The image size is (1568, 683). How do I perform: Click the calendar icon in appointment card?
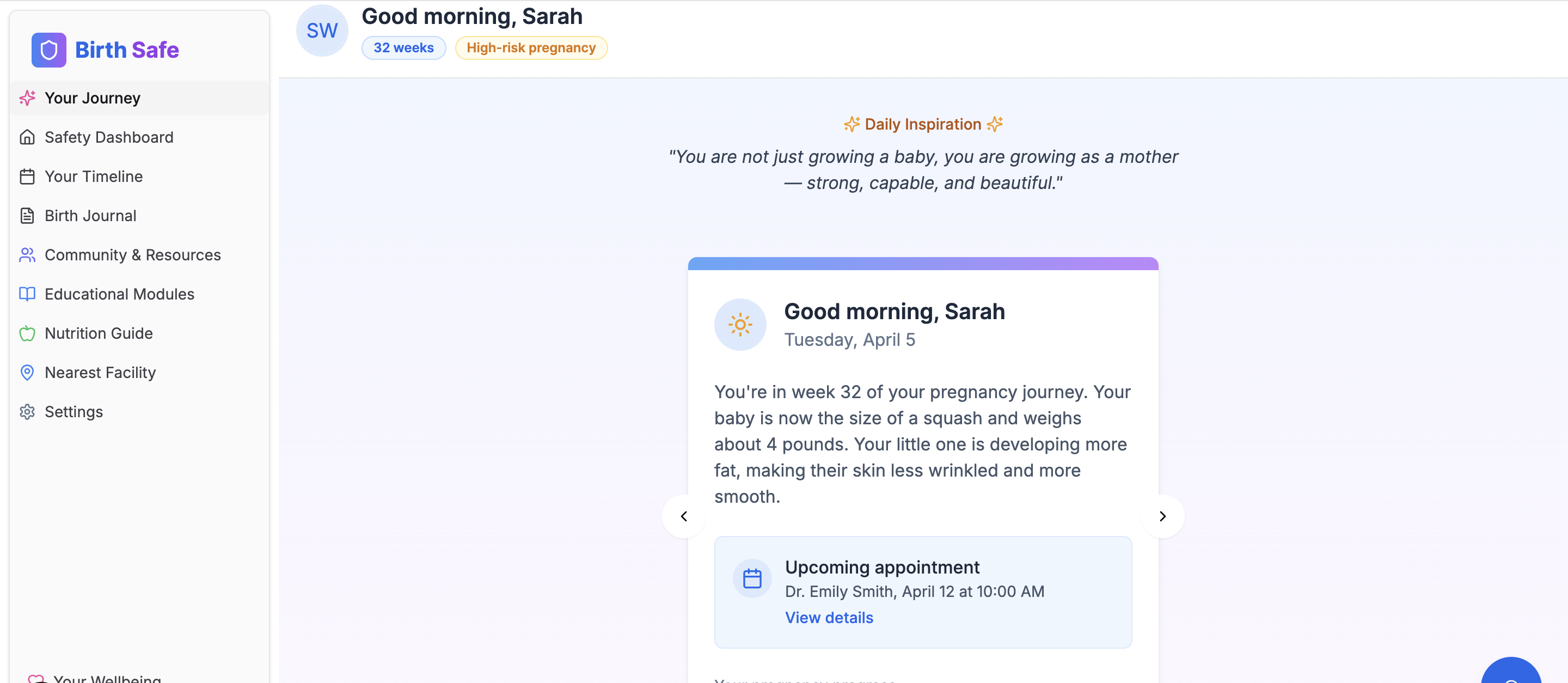pyautogui.click(x=752, y=578)
